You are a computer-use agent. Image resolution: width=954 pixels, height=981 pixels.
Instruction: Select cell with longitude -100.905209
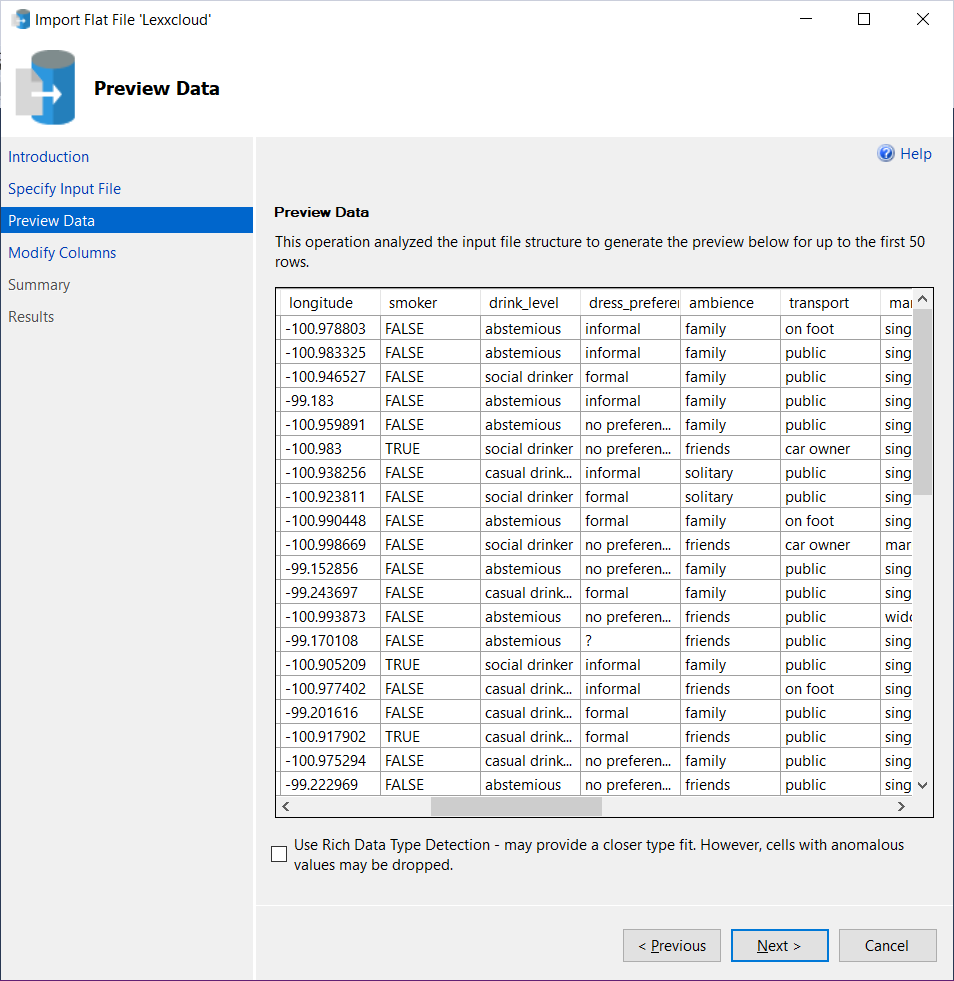coord(330,664)
